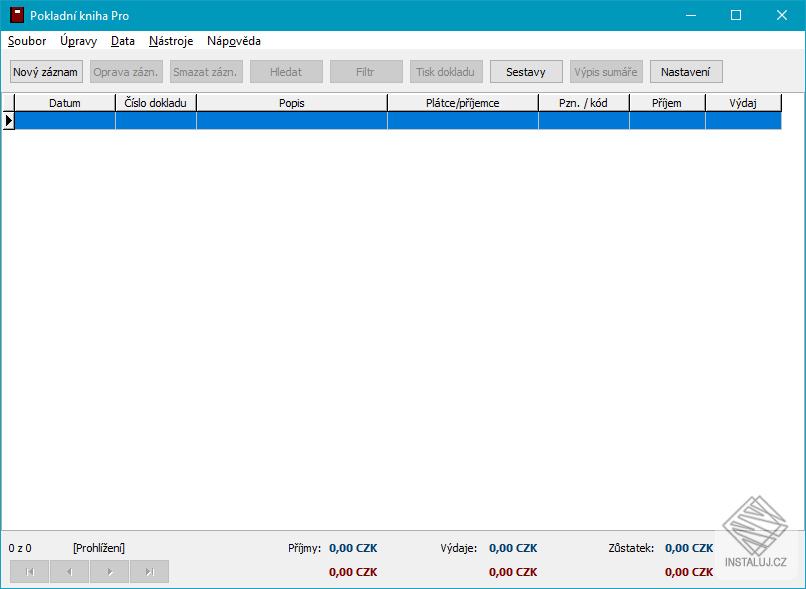Select the Popis cell in the highlighted row
Image resolution: width=806 pixels, height=589 pixels.
(x=292, y=121)
